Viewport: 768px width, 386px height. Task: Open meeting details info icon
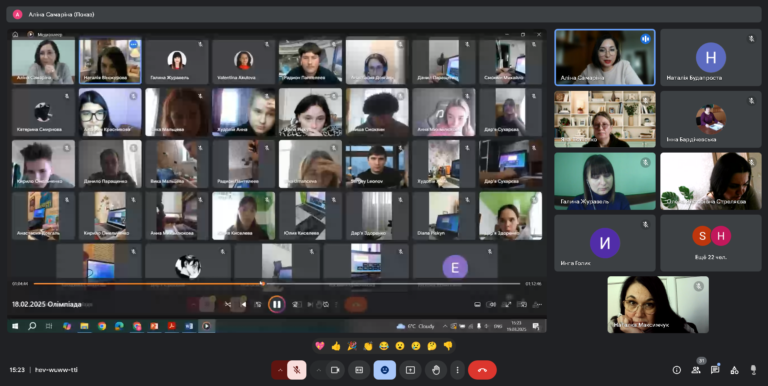[x=676, y=370]
